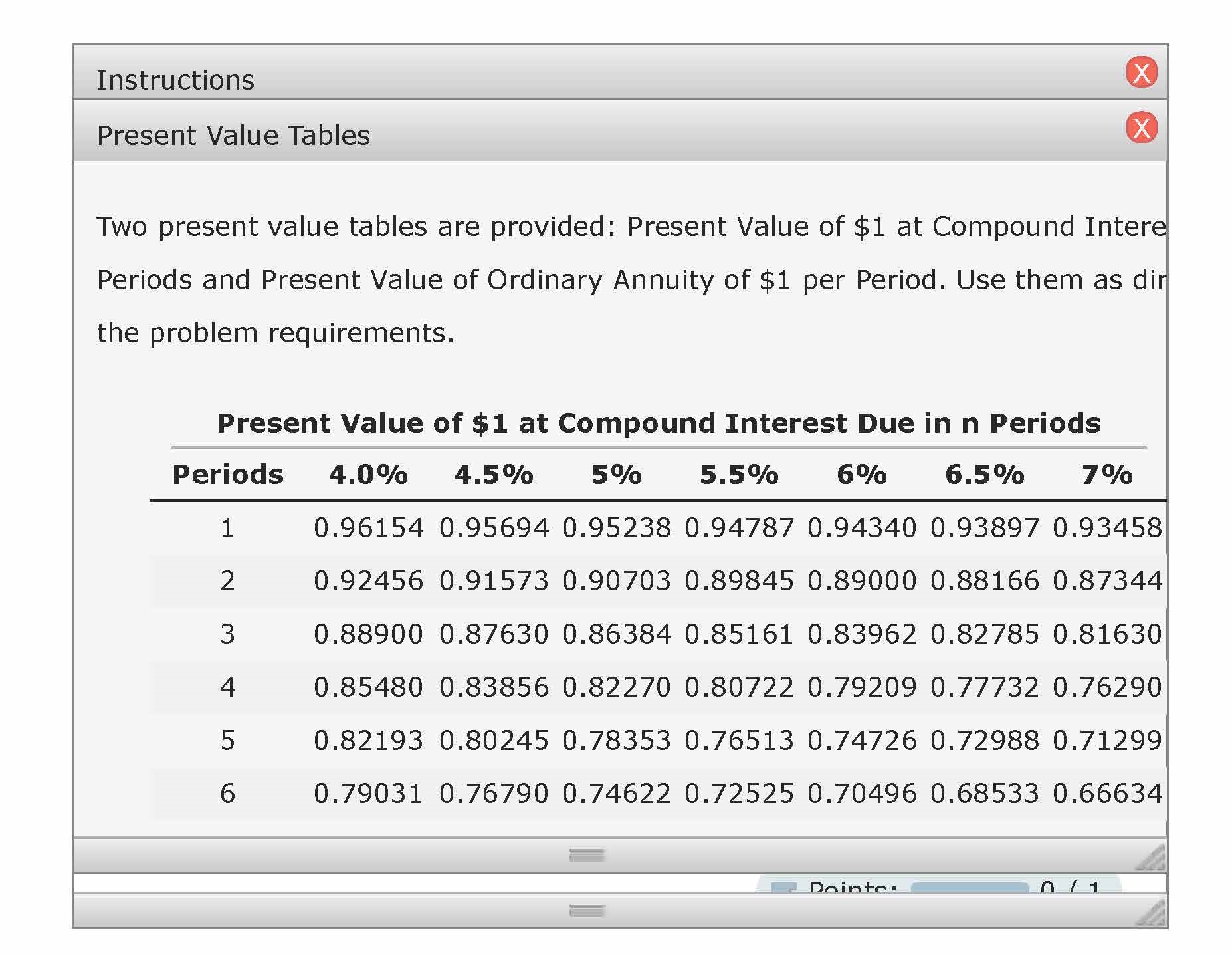Screen dimensions: 1232x954
Task: Click the bottommost corner resize grip
Action: point(1152,914)
